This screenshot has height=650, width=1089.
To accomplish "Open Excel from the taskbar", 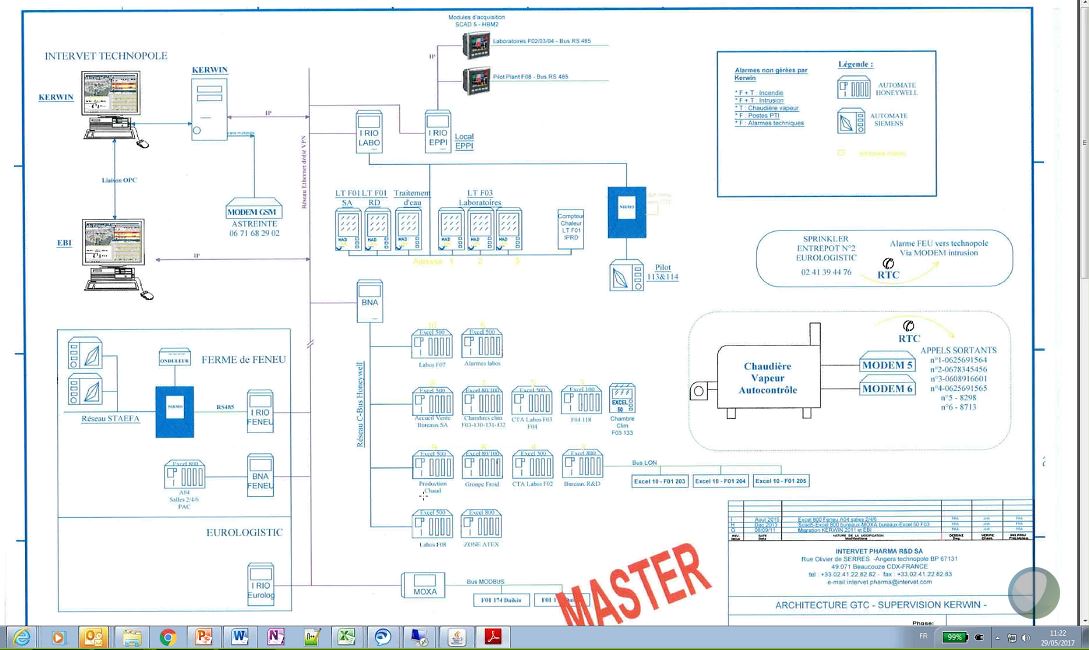I will [346, 637].
